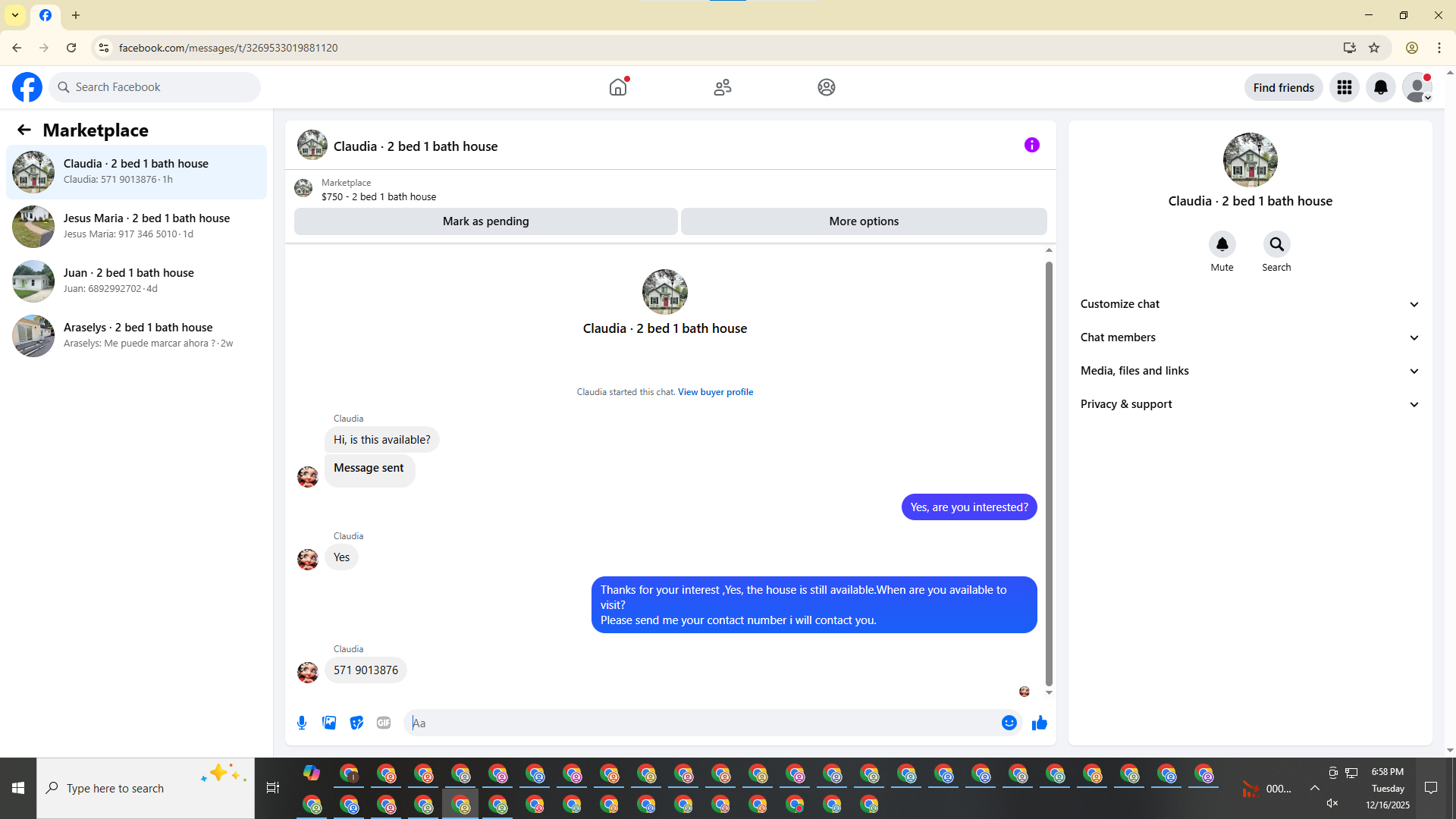Choose a GIF to send
This screenshot has height=819, width=1456.
(384, 723)
